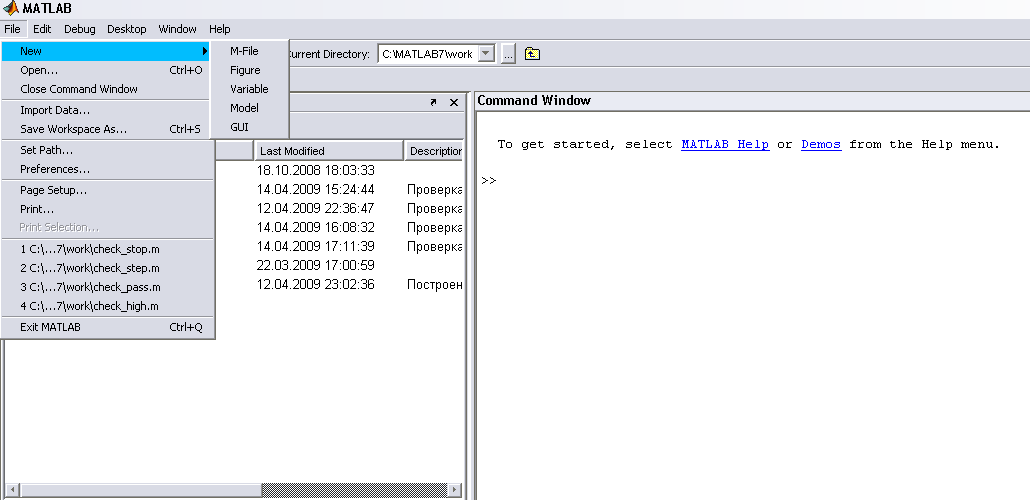The width and height of the screenshot is (1030, 500).
Task: Choose Print... menu item
Action: tap(108, 209)
